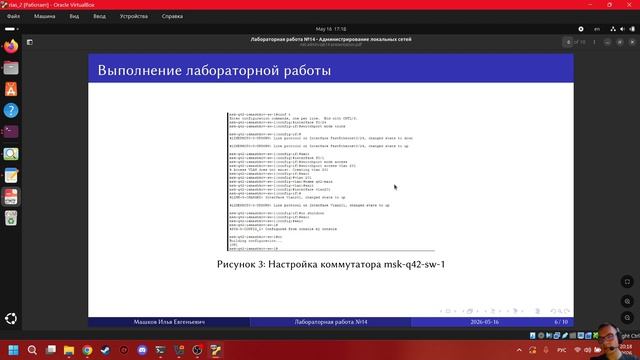The width and height of the screenshot is (640, 360).
Task: Open Windows taskbar Search
Action: (32, 350)
